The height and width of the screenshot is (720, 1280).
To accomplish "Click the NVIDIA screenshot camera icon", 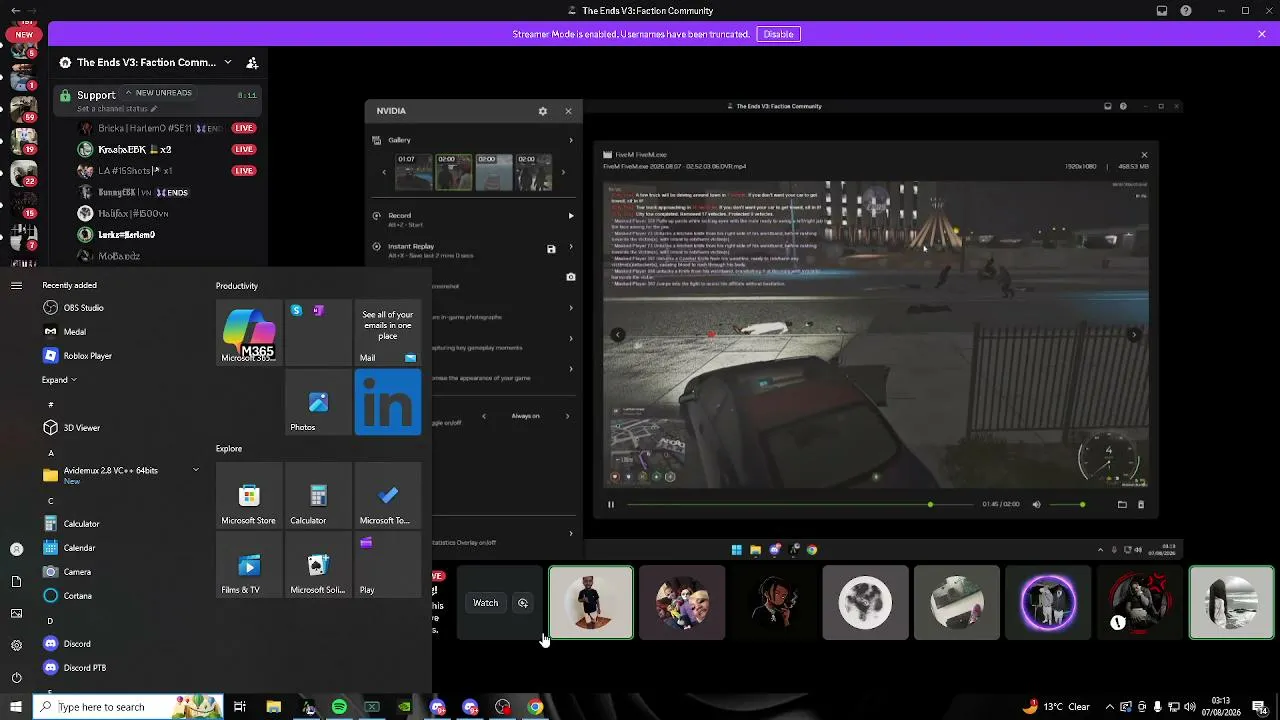I will coord(571,277).
